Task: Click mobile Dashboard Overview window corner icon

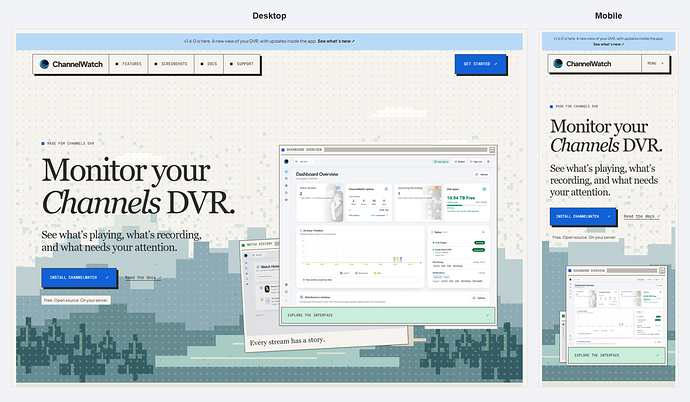Action: 662,270
